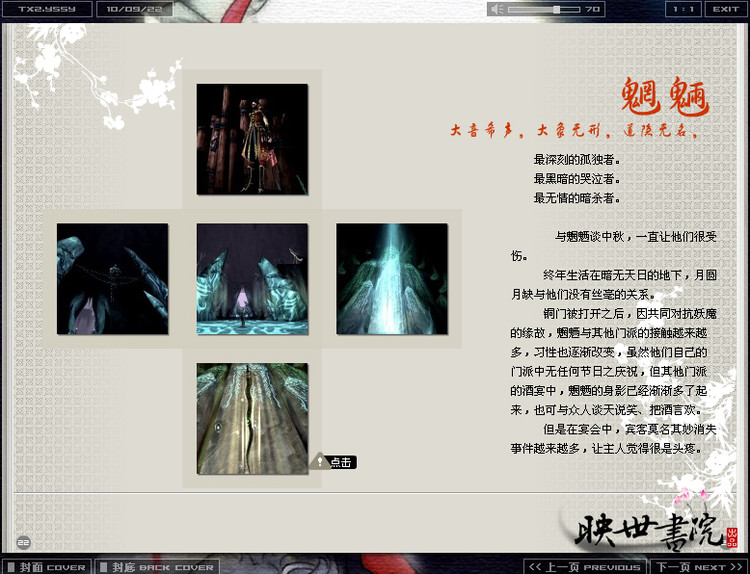Go to 上一页 PREVIOUS page
Image resolution: width=750 pixels, height=574 pixels.
(585, 567)
